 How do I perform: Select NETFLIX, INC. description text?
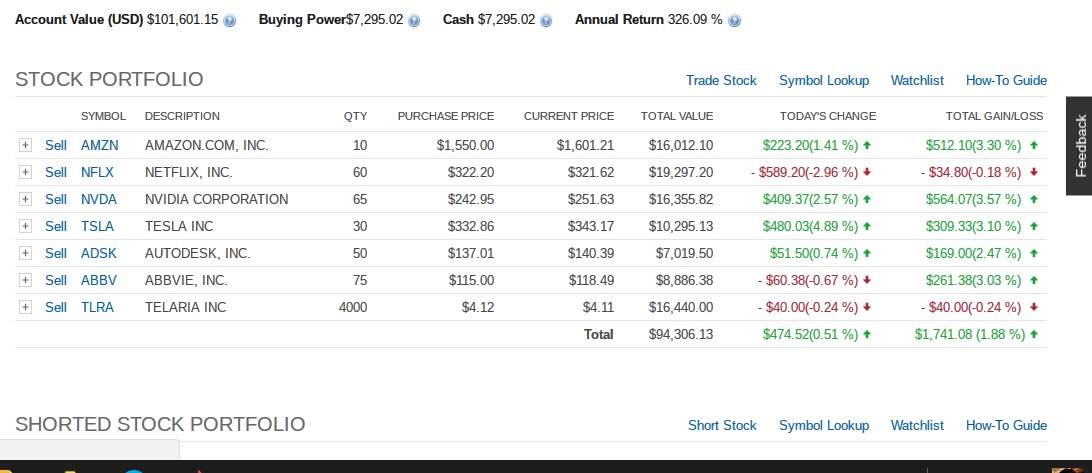(x=189, y=172)
